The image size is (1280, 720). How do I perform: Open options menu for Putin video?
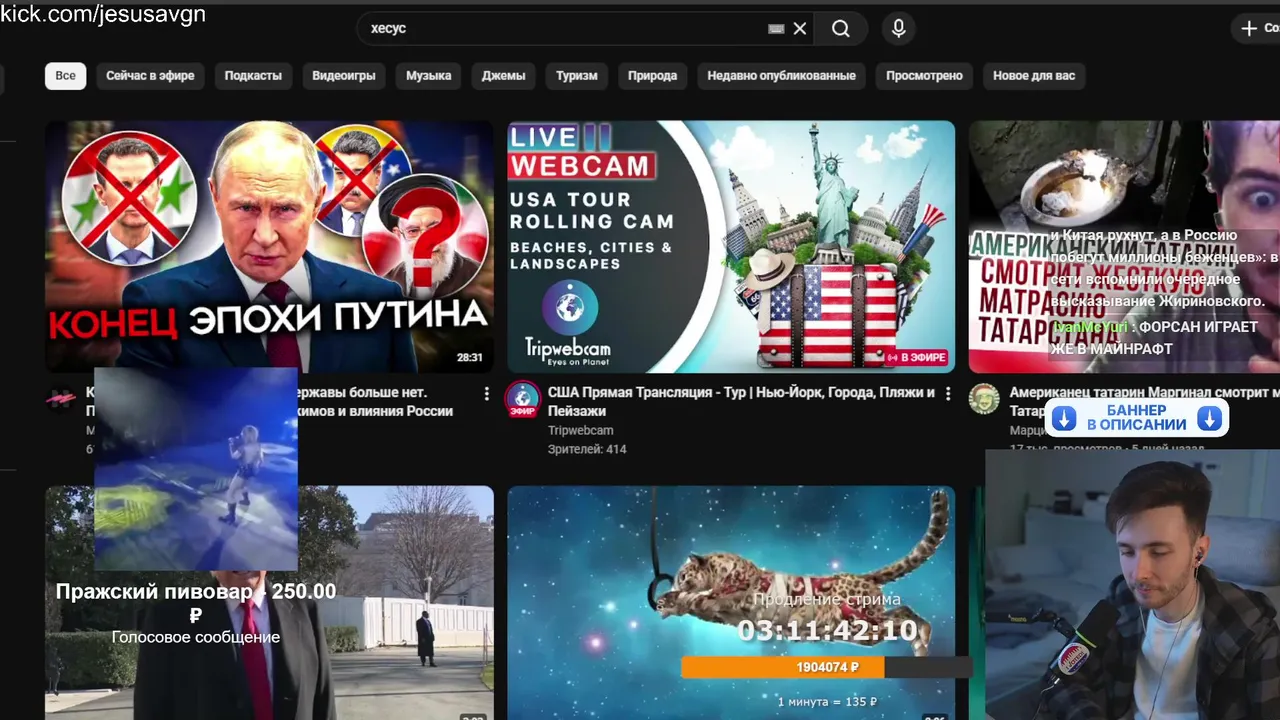pos(486,394)
